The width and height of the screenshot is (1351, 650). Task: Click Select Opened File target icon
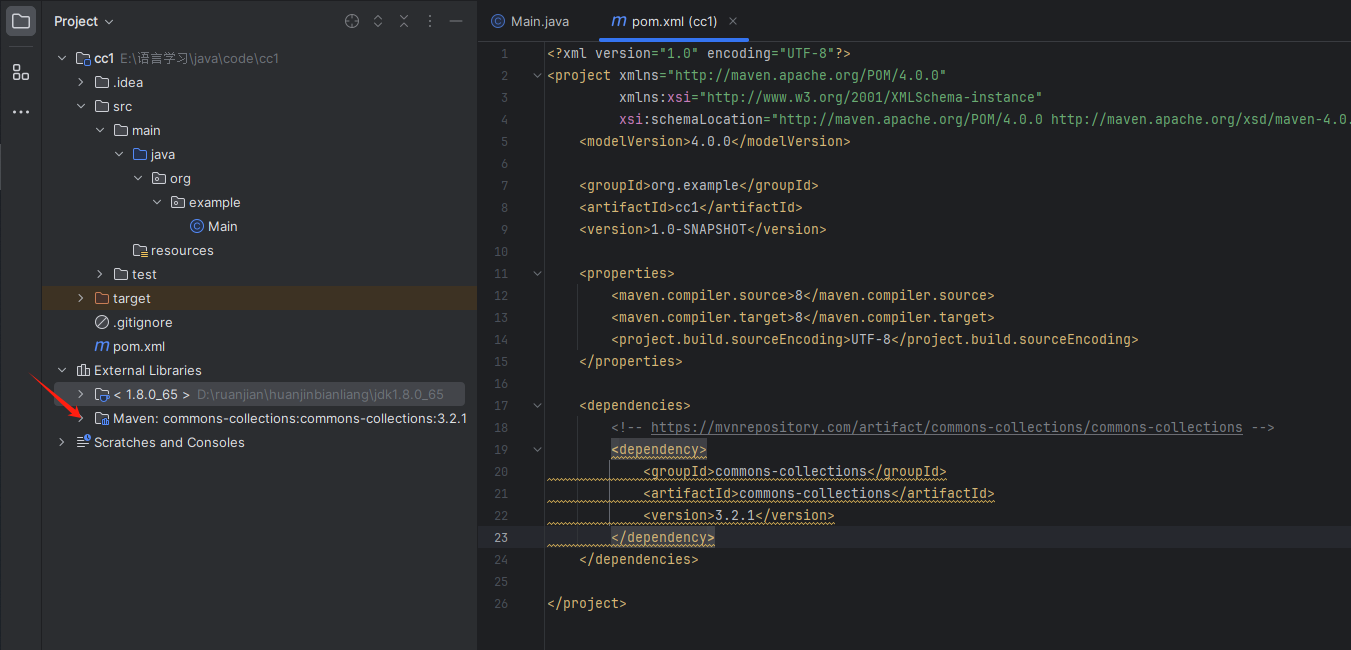[352, 21]
